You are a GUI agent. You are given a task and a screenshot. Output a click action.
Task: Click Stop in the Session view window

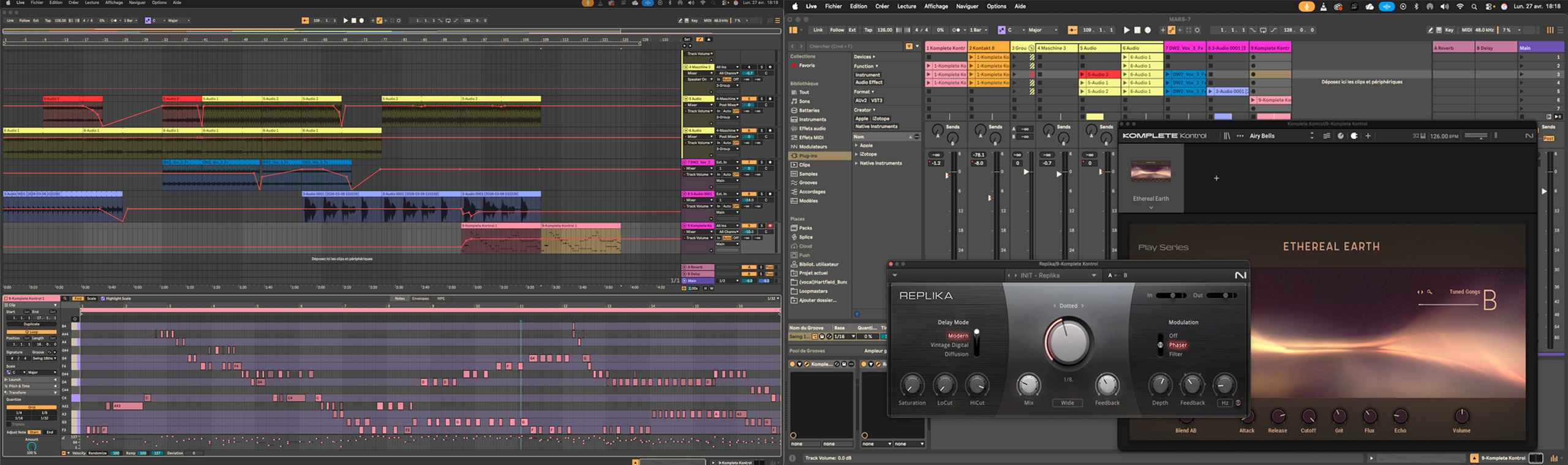(x=1137, y=30)
